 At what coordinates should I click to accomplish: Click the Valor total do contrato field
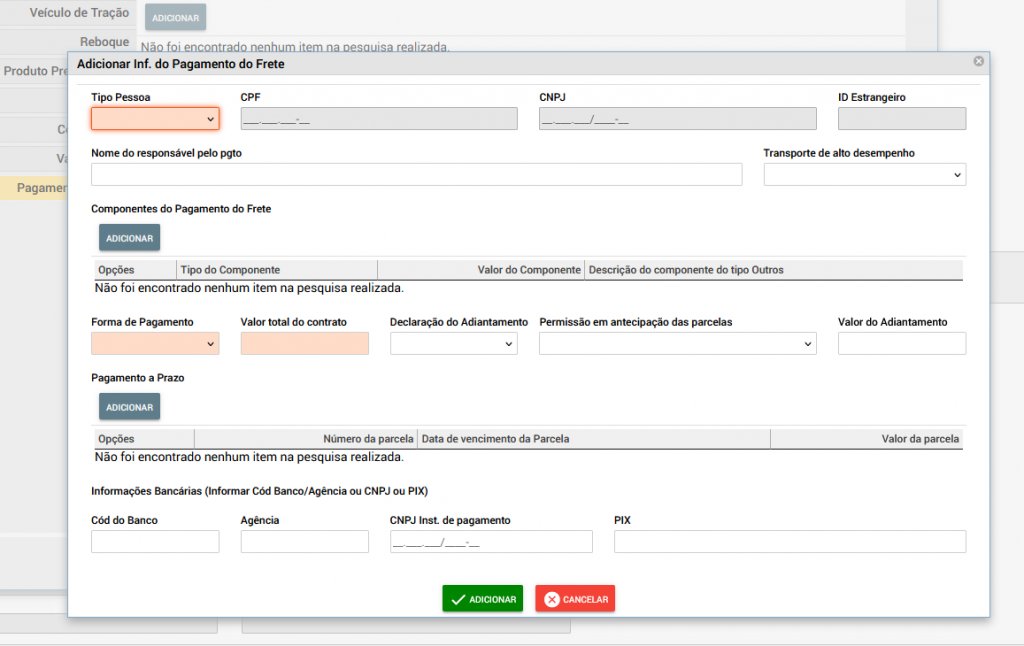tap(304, 344)
